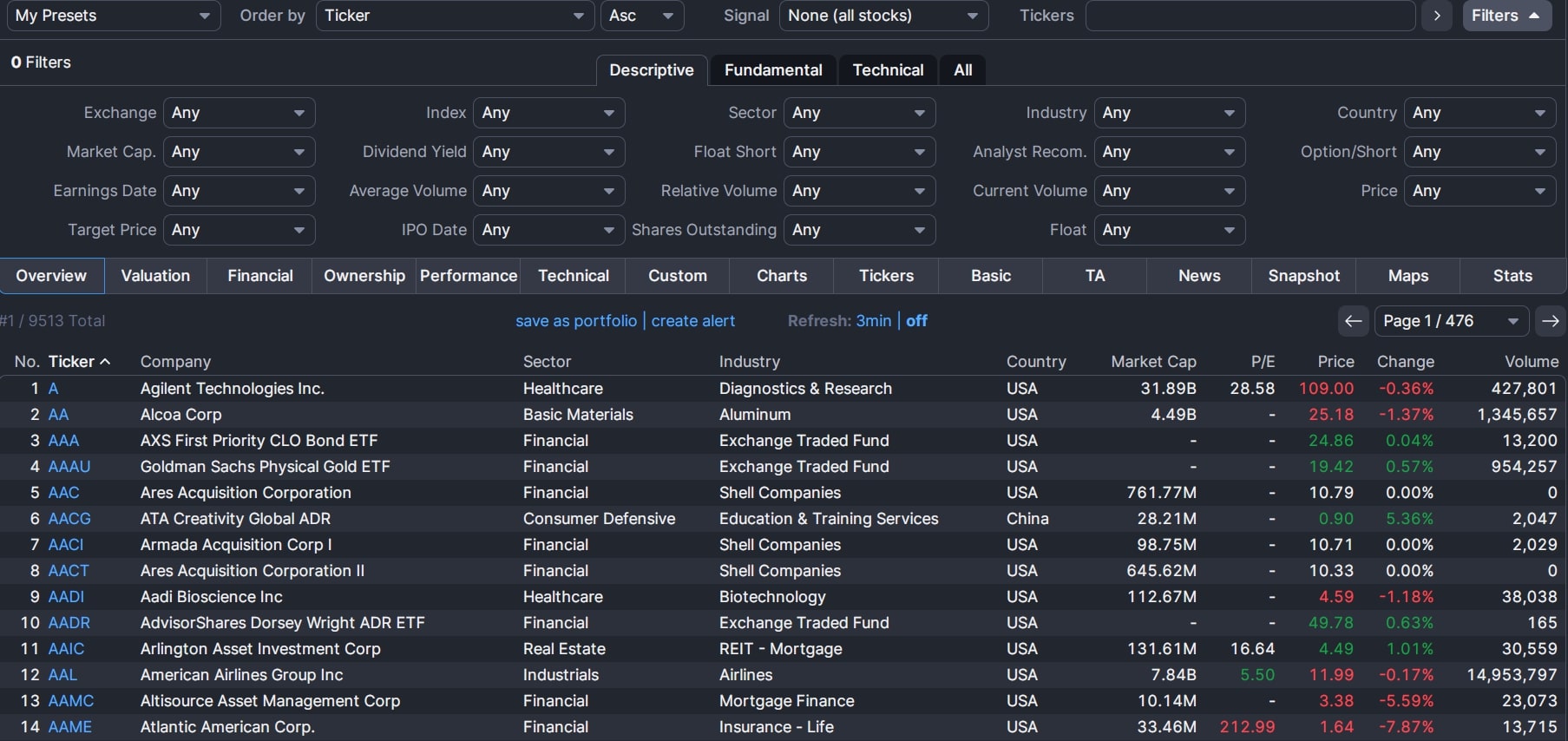Sort by the Market Cap column header
1568x741 pixels.
click(x=1153, y=362)
